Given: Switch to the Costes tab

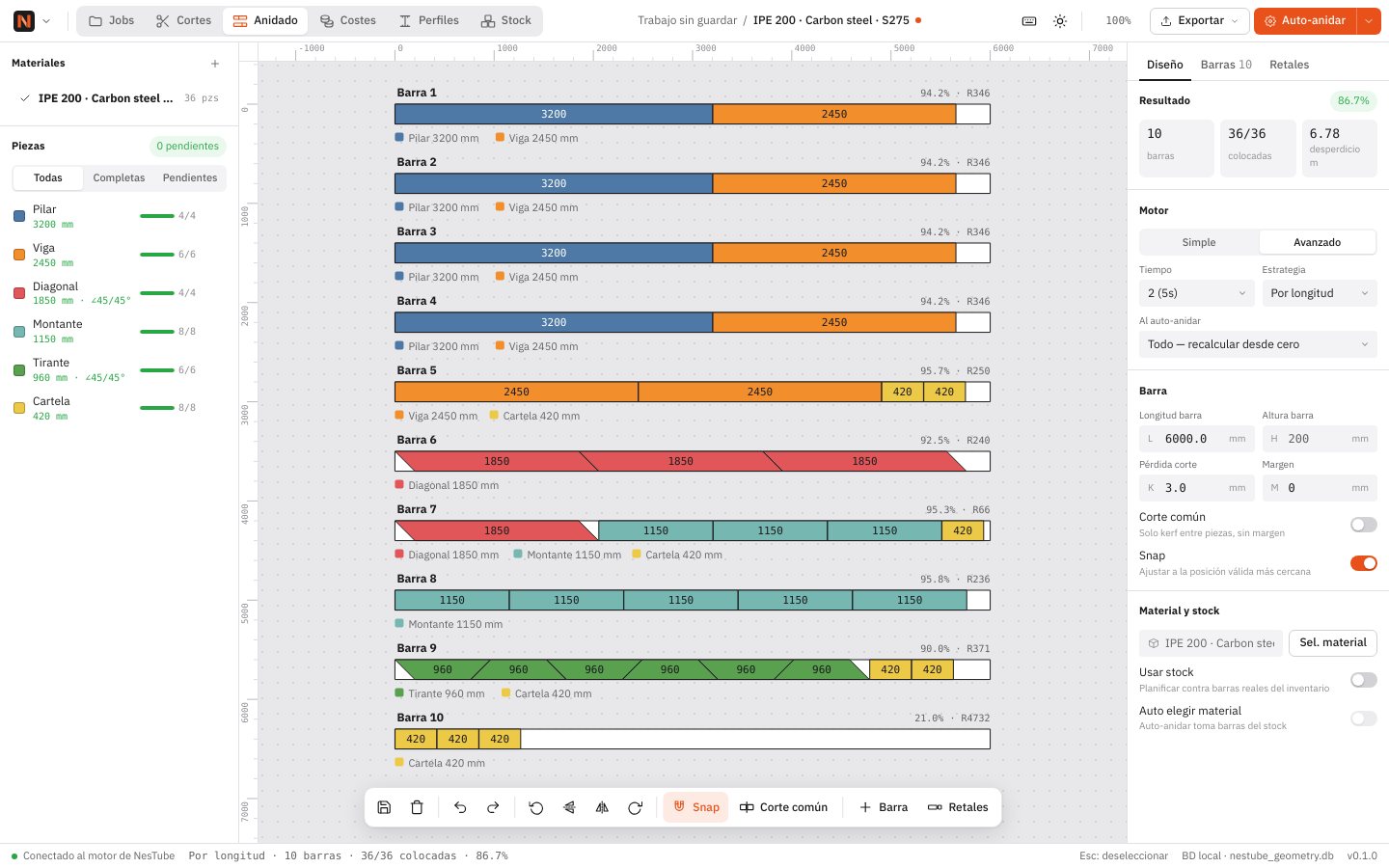Looking at the screenshot, I should (x=348, y=20).
